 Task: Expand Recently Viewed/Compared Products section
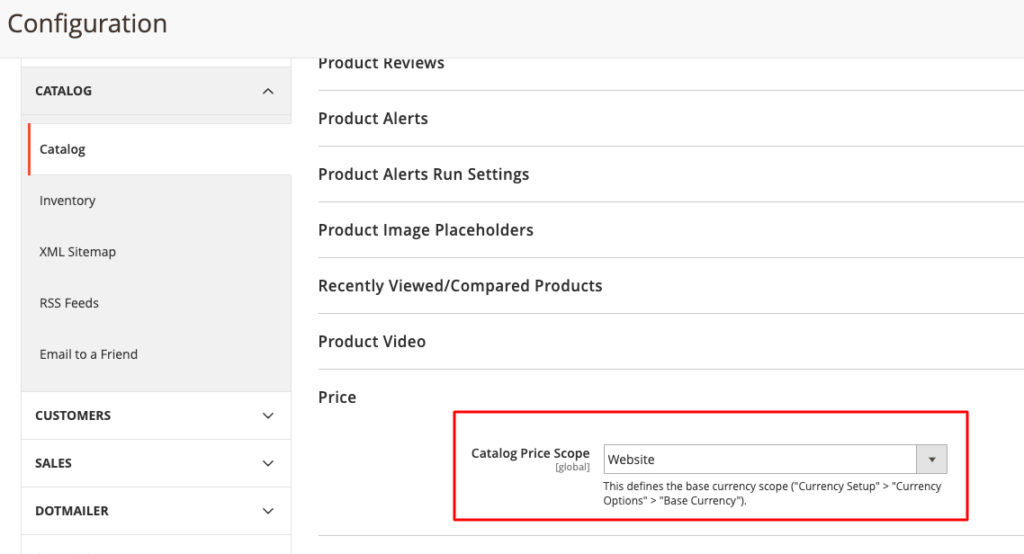pyautogui.click(x=460, y=286)
